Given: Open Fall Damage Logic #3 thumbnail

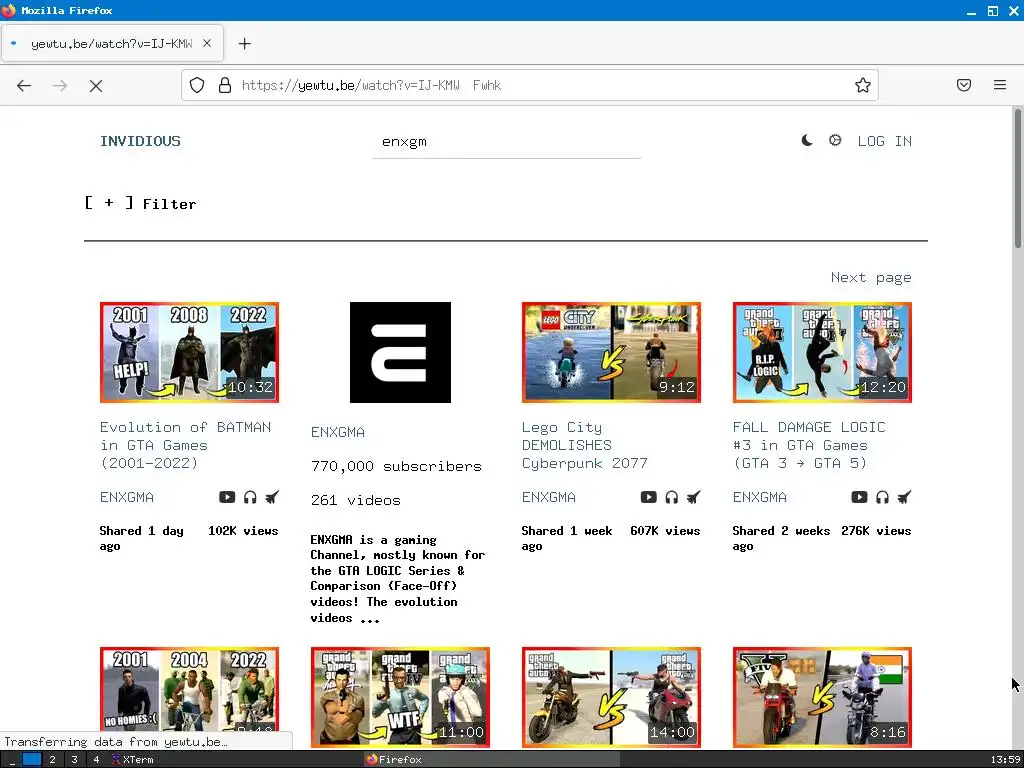Looking at the screenshot, I should [x=822, y=352].
